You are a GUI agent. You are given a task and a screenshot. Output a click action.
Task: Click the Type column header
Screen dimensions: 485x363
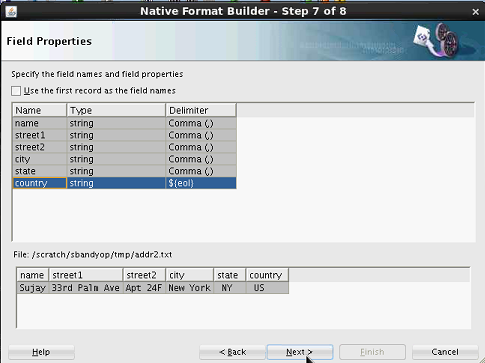pyautogui.click(x=116, y=110)
